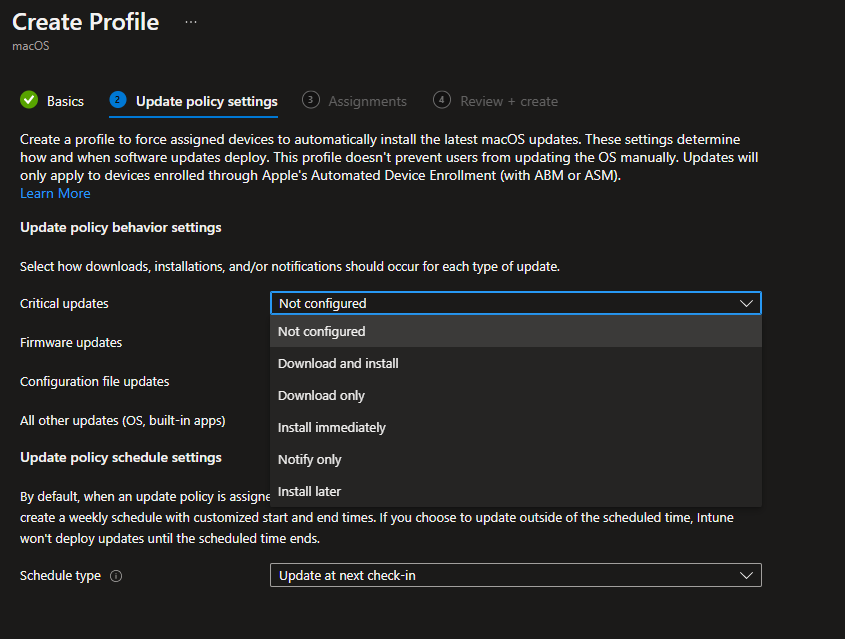Click the step 2 circle icon

click(x=118, y=100)
